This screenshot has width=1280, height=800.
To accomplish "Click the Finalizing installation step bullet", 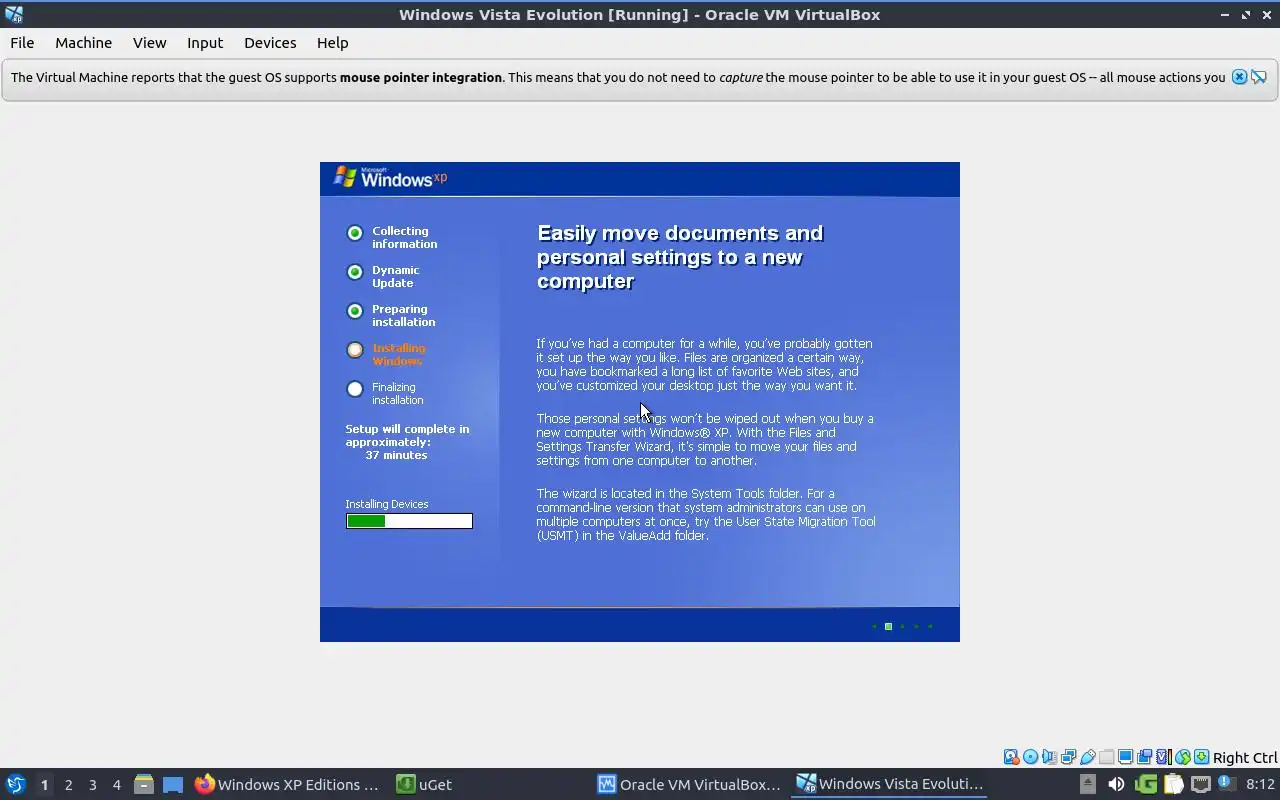I will click(355, 389).
